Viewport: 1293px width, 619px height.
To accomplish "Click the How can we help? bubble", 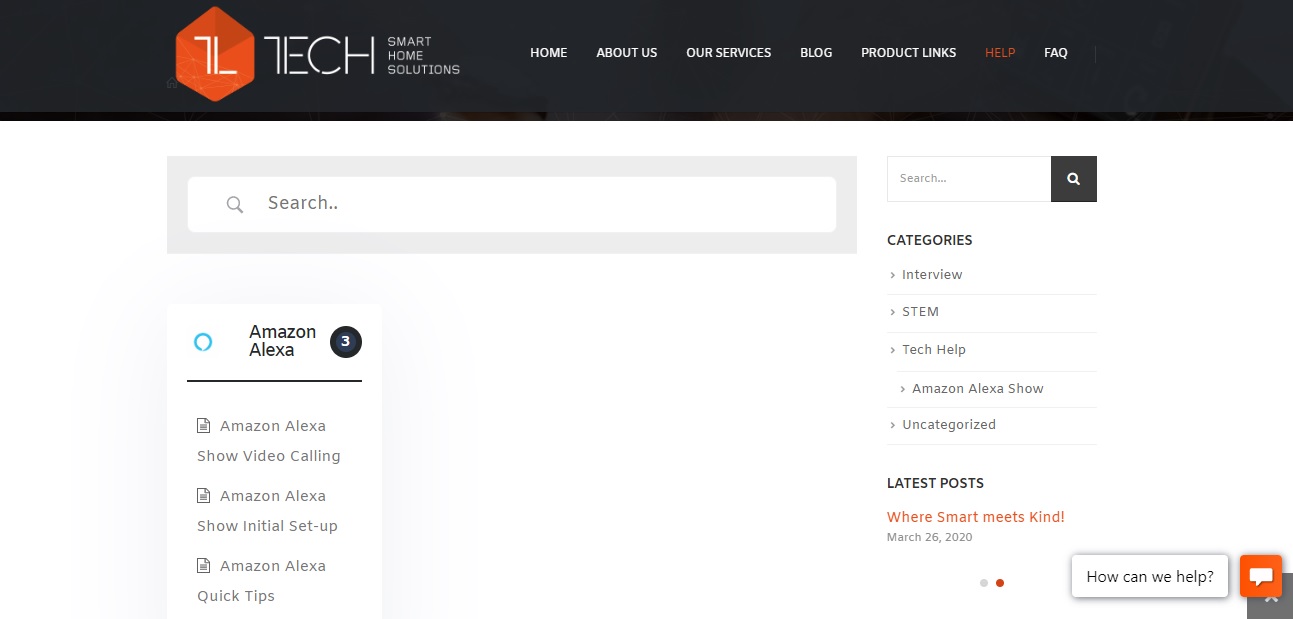I will [x=1149, y=576].
